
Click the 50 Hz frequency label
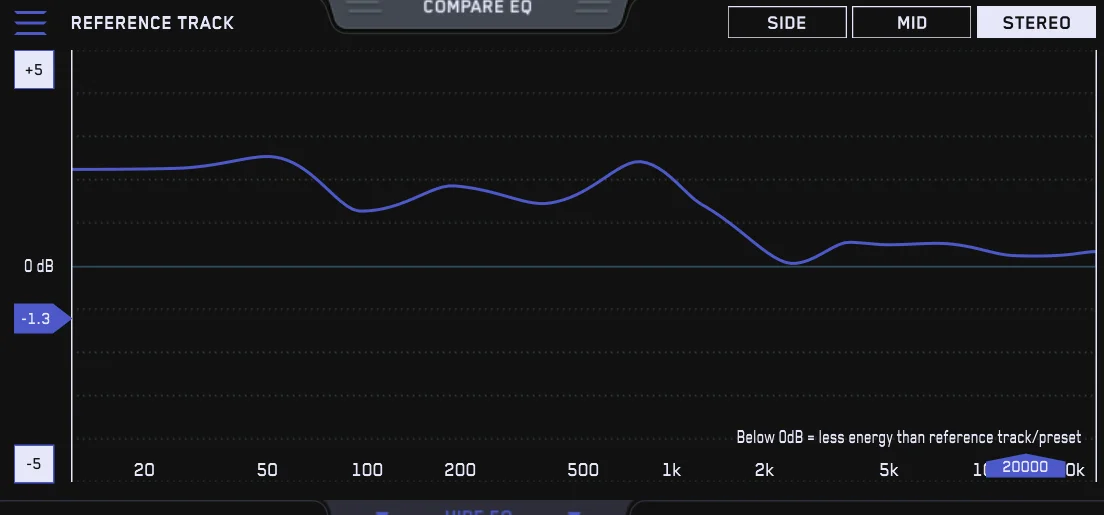tap(267, 470)
